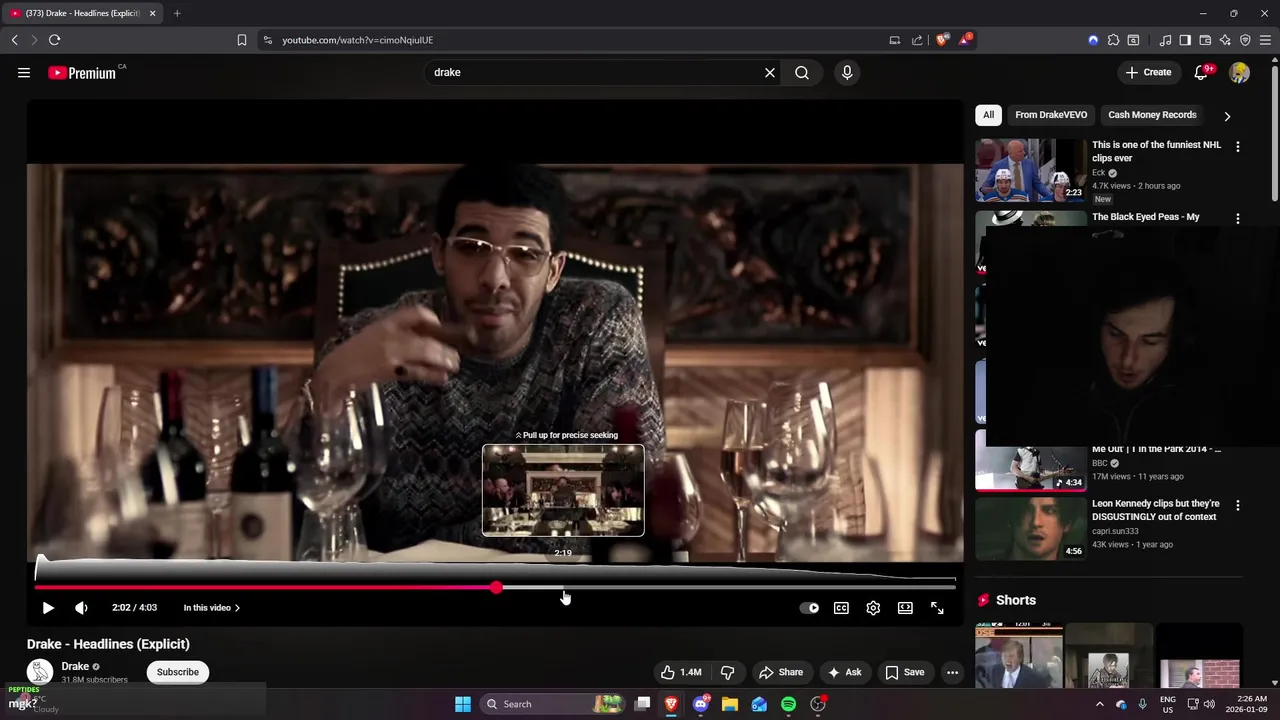
Task: Open the account avatar menu
Action: click(x=1240, y=72)
